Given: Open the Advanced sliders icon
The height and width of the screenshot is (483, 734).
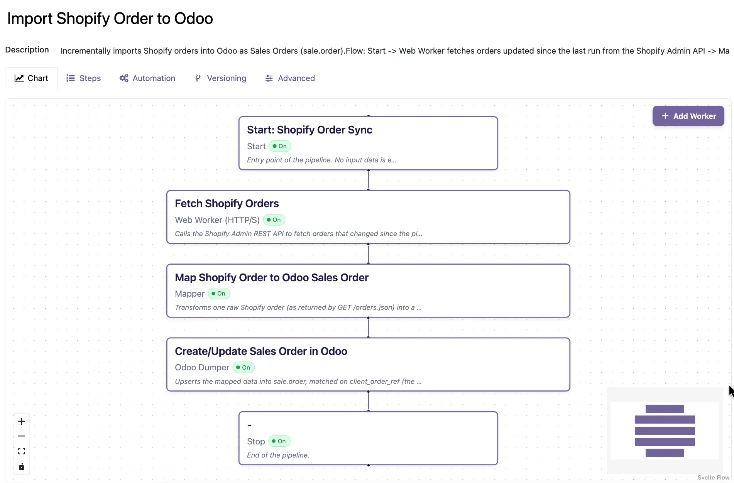Looking at the screenshot, I should point(269,78).
